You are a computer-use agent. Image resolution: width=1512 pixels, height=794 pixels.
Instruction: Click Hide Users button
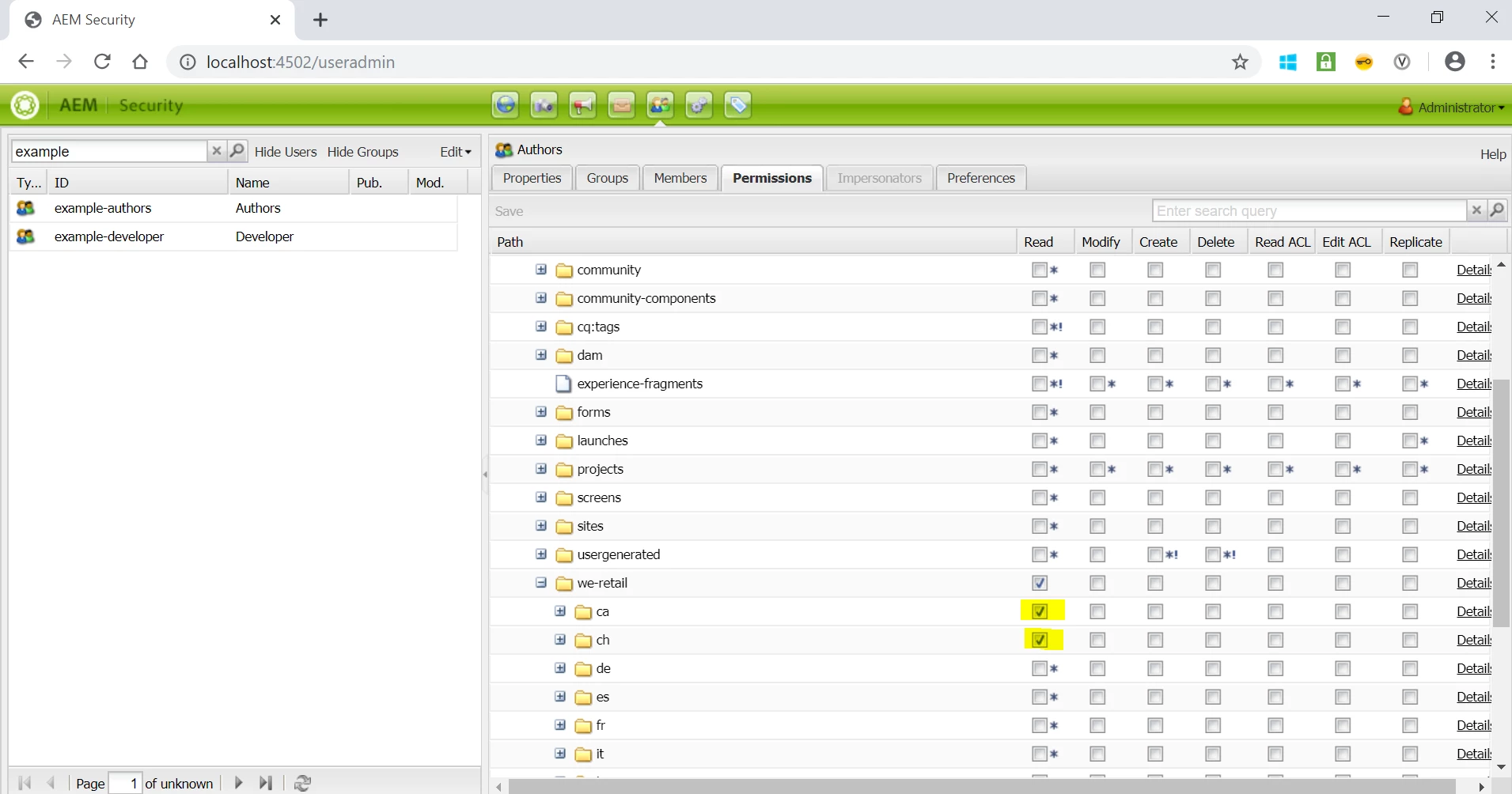286,152
